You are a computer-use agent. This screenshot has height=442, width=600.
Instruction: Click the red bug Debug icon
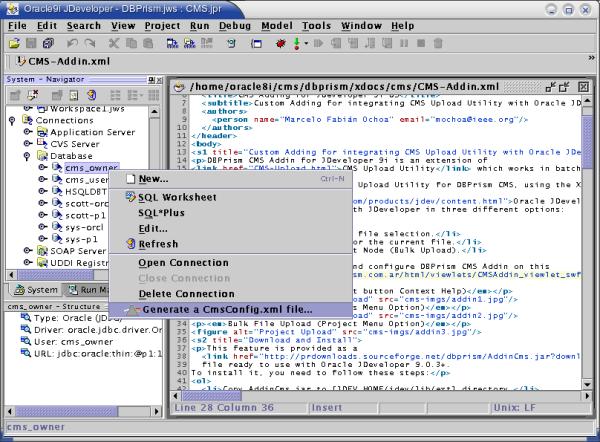280,43
